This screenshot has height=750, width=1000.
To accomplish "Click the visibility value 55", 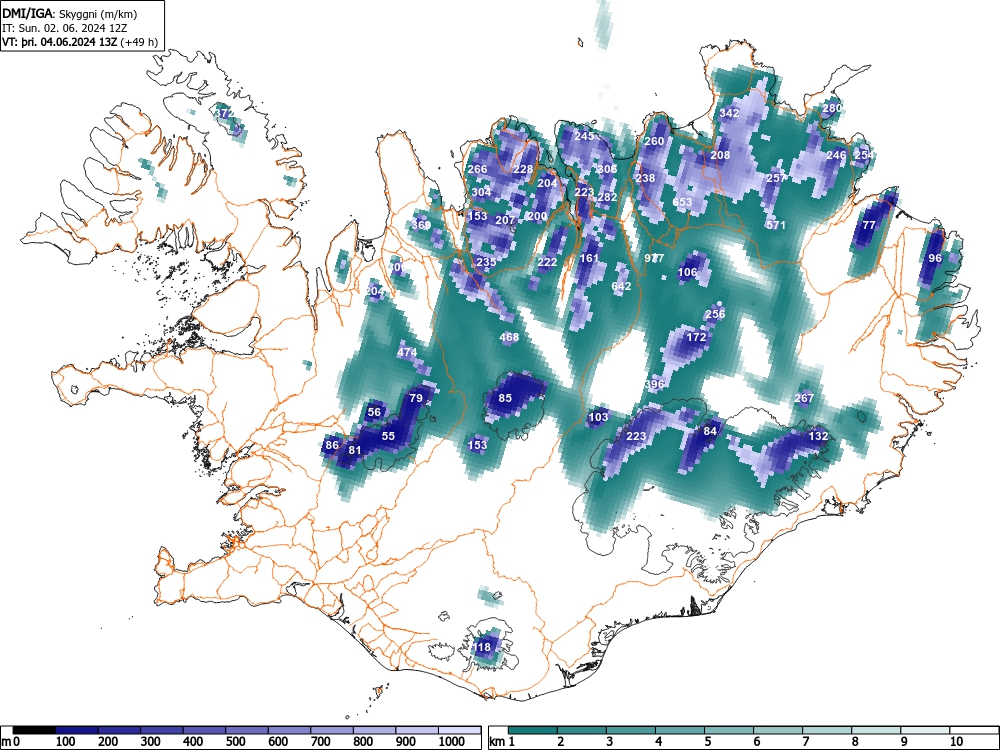I will click(x=388, y=436).
